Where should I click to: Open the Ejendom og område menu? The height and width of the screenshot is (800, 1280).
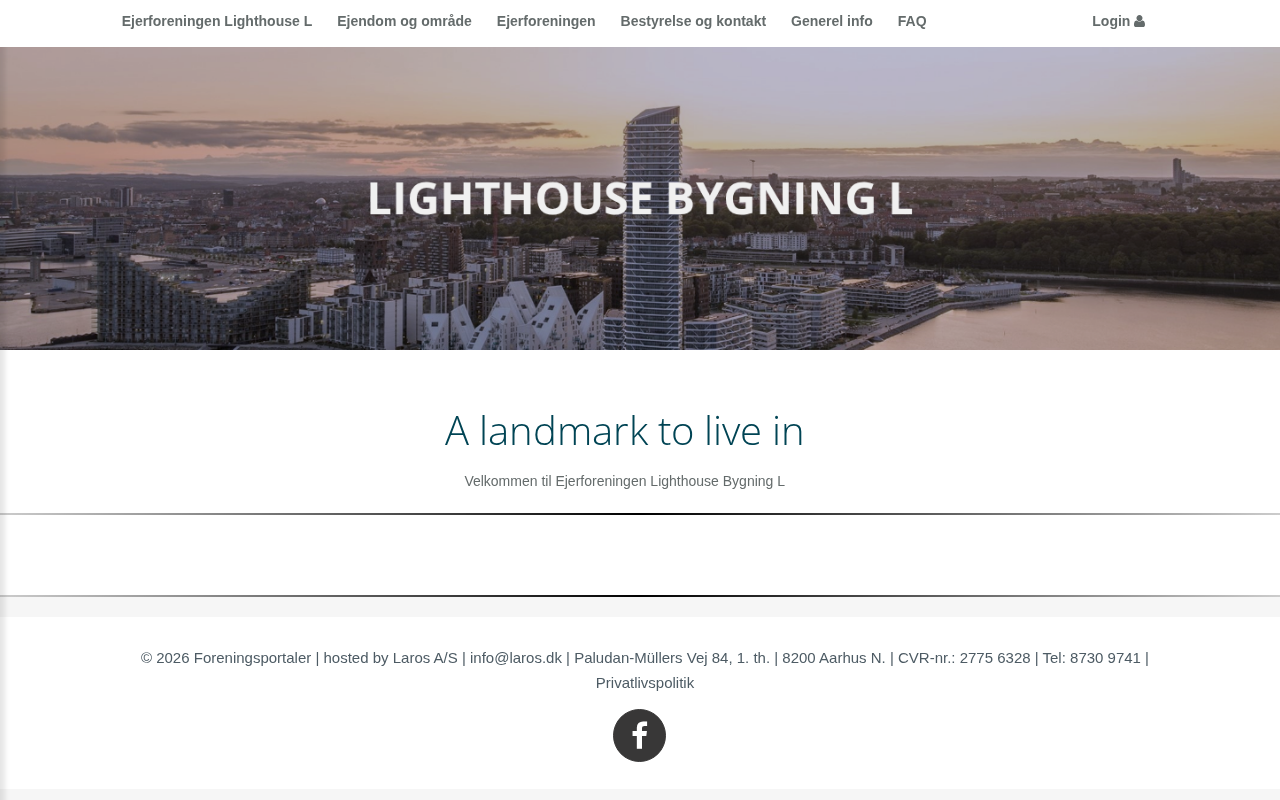404,21
